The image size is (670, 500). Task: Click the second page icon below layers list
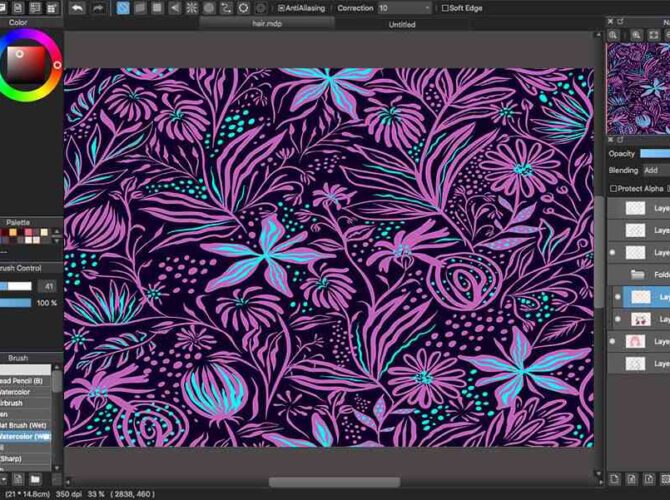(x=632, y=479)
